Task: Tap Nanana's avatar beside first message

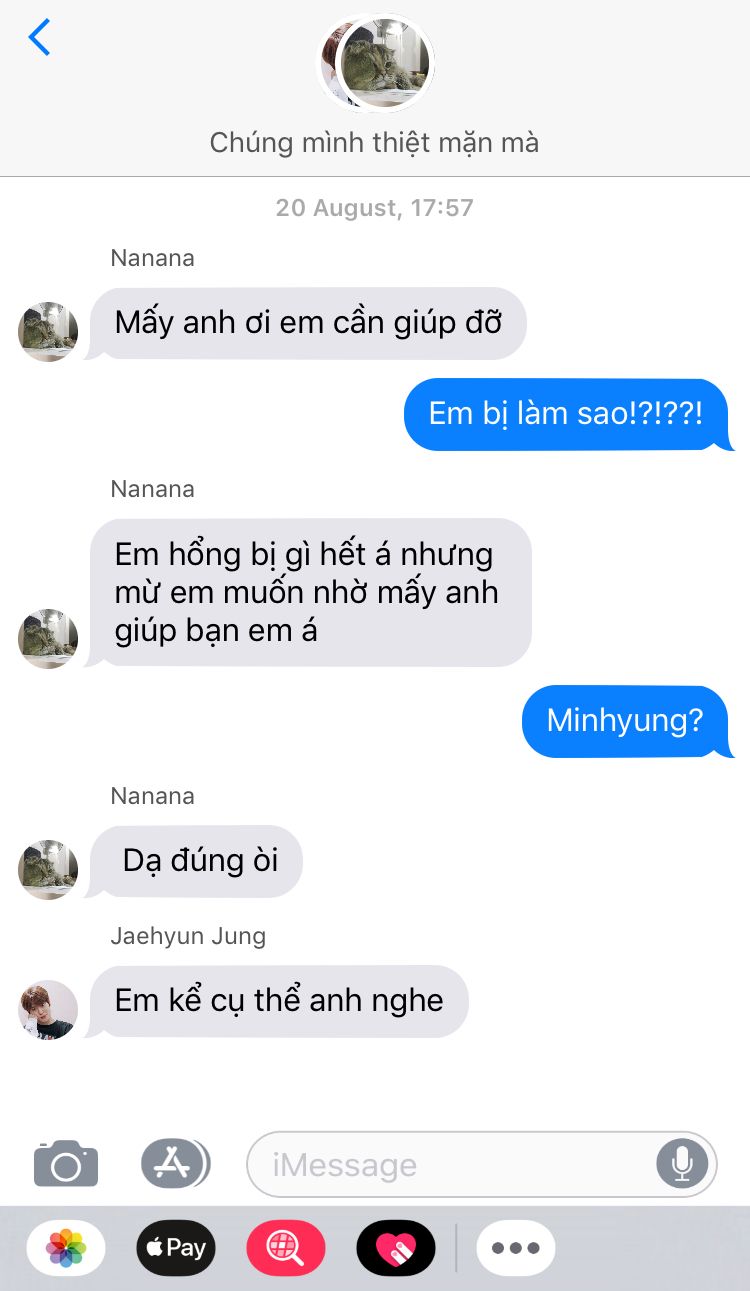Action: pyautogui.click(x=48, y=331)
